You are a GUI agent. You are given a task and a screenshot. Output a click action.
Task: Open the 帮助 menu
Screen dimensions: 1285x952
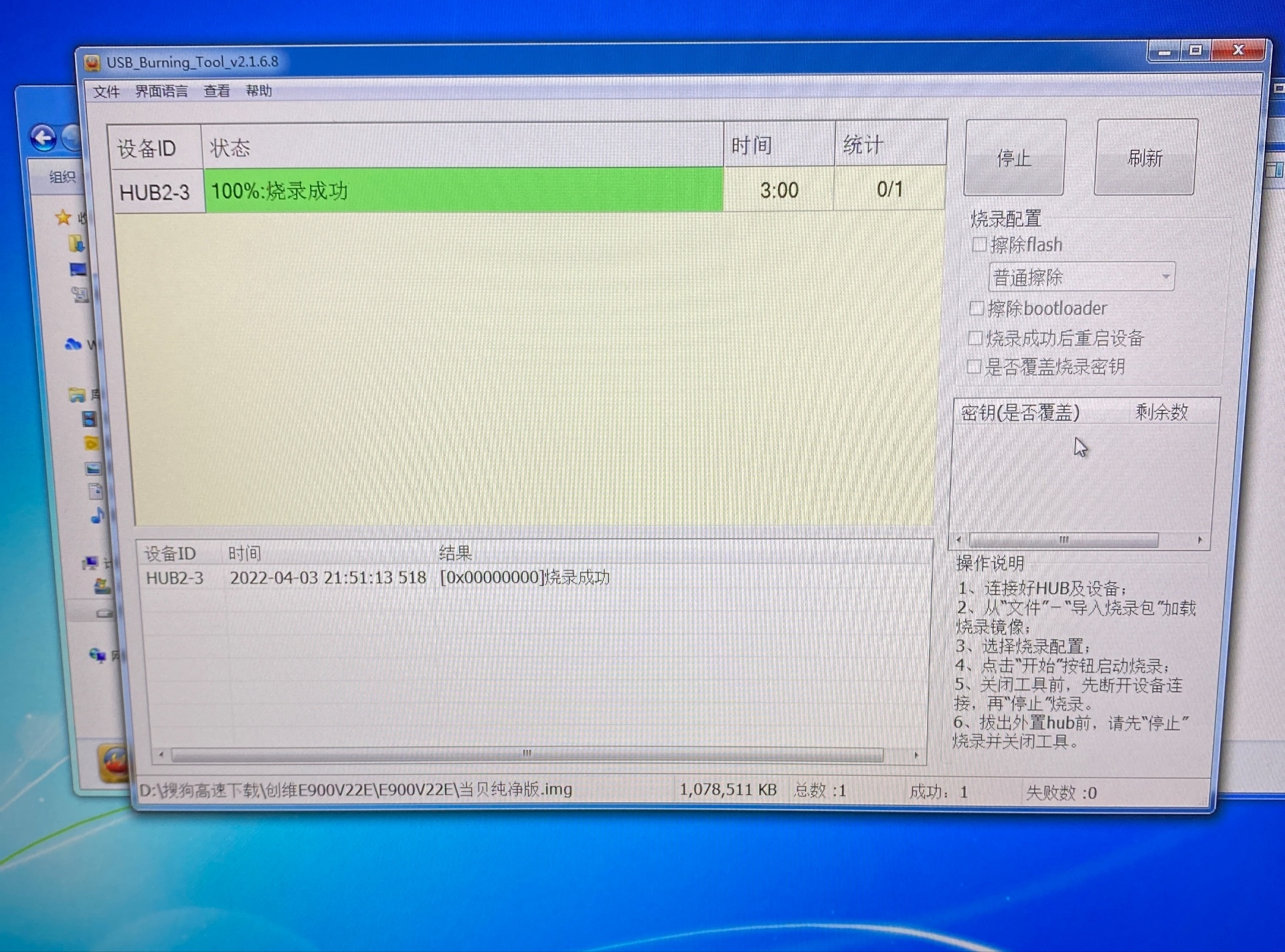coord(258,91)
